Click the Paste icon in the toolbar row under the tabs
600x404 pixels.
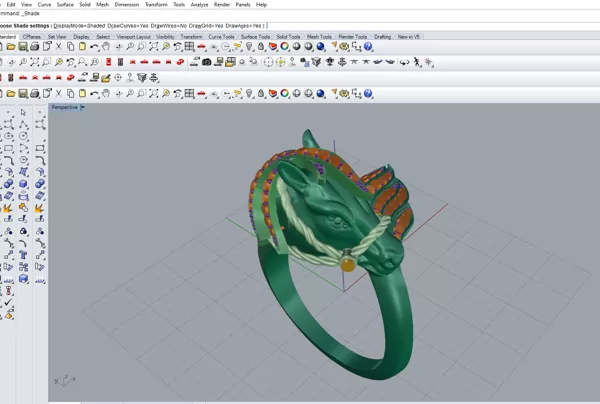pos(82,47)
